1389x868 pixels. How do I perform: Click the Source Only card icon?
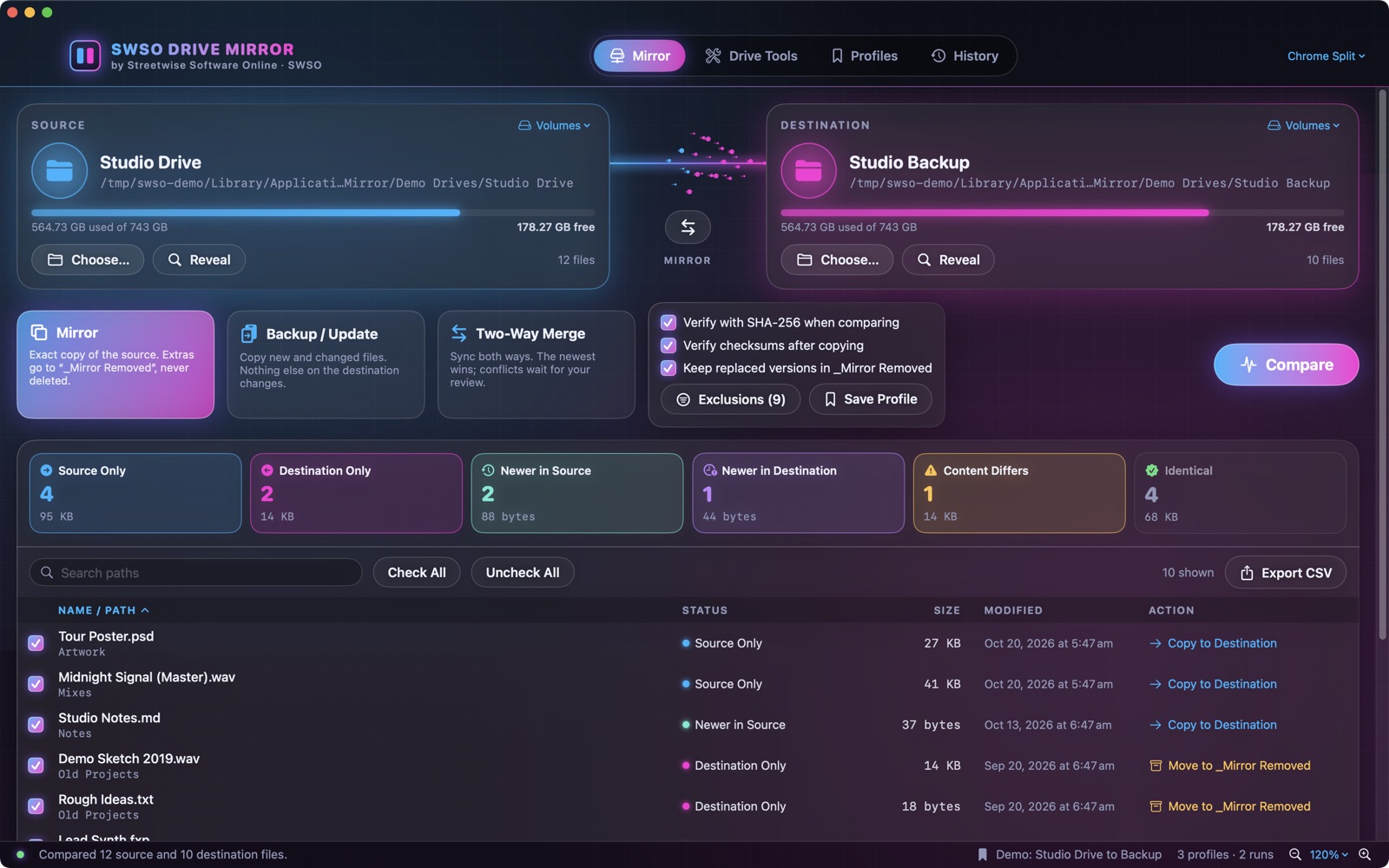[x=47, y=470]
